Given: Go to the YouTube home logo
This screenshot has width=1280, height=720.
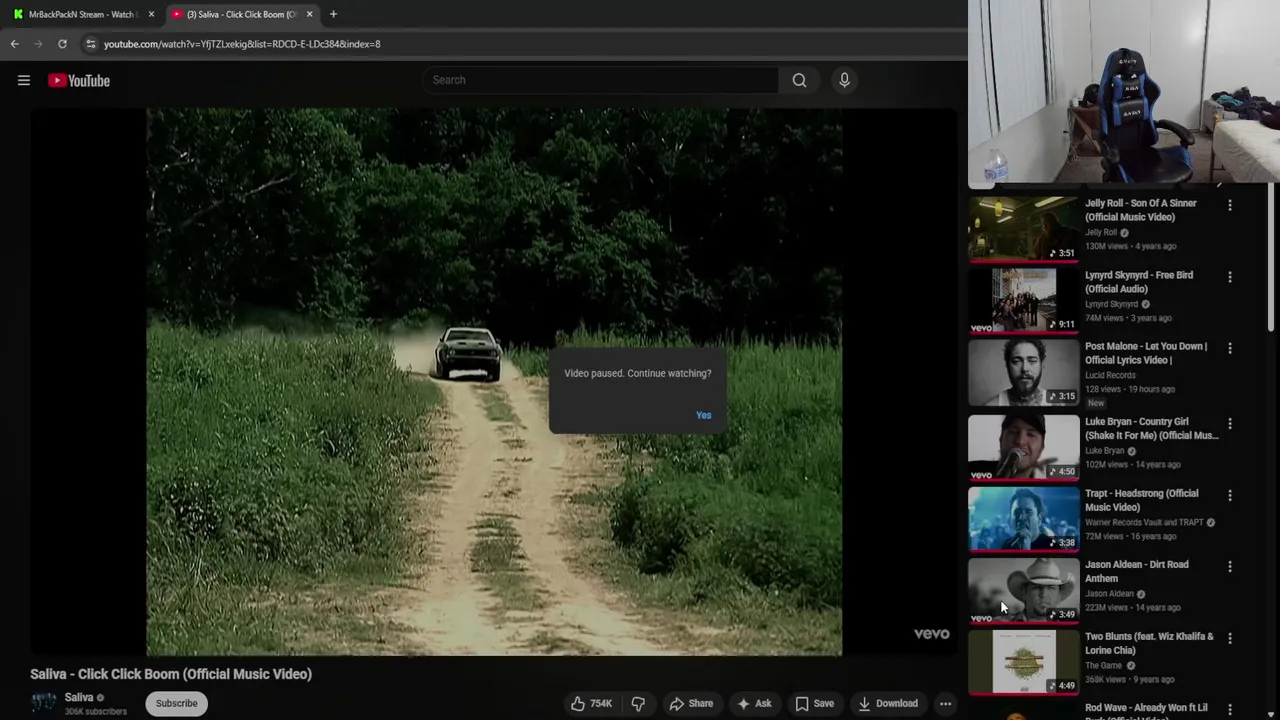Looking at the screenshot, I should pos(79,80).
